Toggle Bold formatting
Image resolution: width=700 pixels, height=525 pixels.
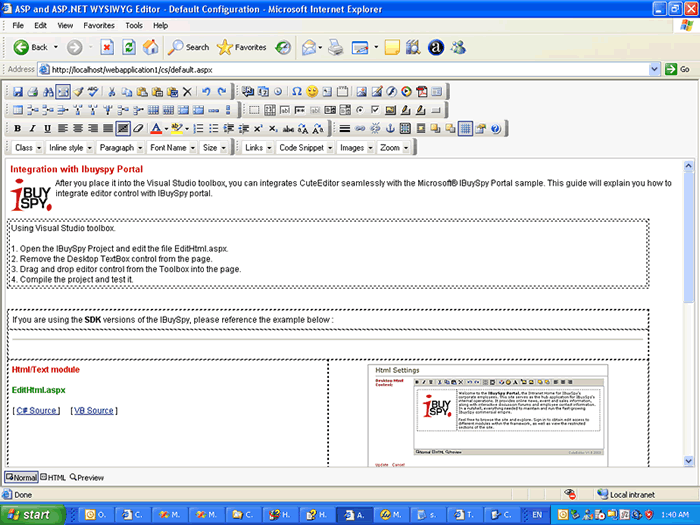coord(17,129)
